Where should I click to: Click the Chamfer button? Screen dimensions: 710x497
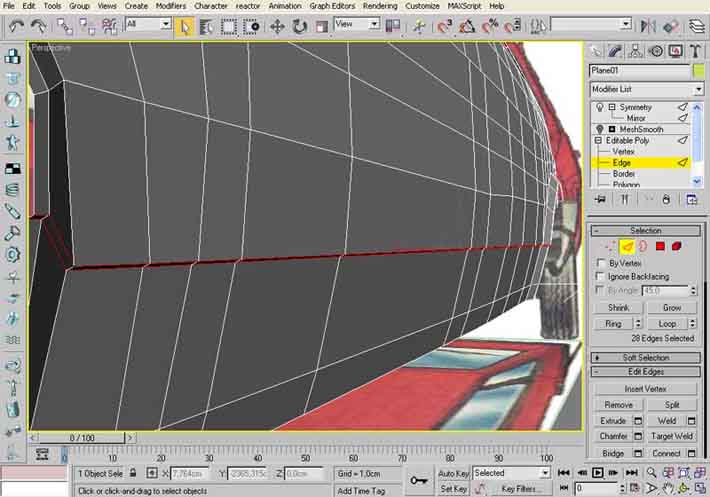point(613,437)
